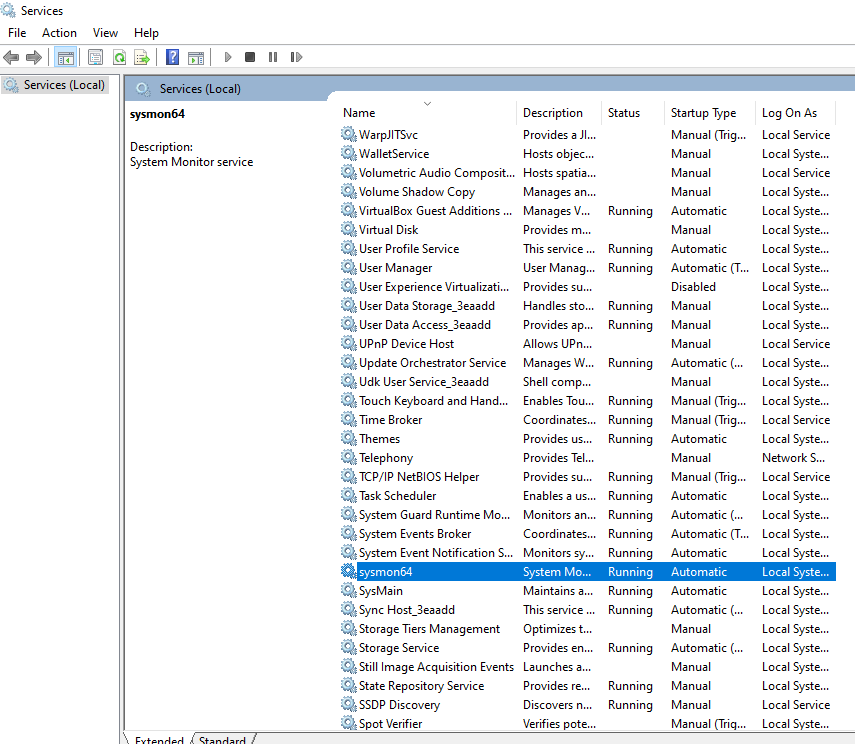Open the Action menu
The image size is (855, 744).
[59, 33]
